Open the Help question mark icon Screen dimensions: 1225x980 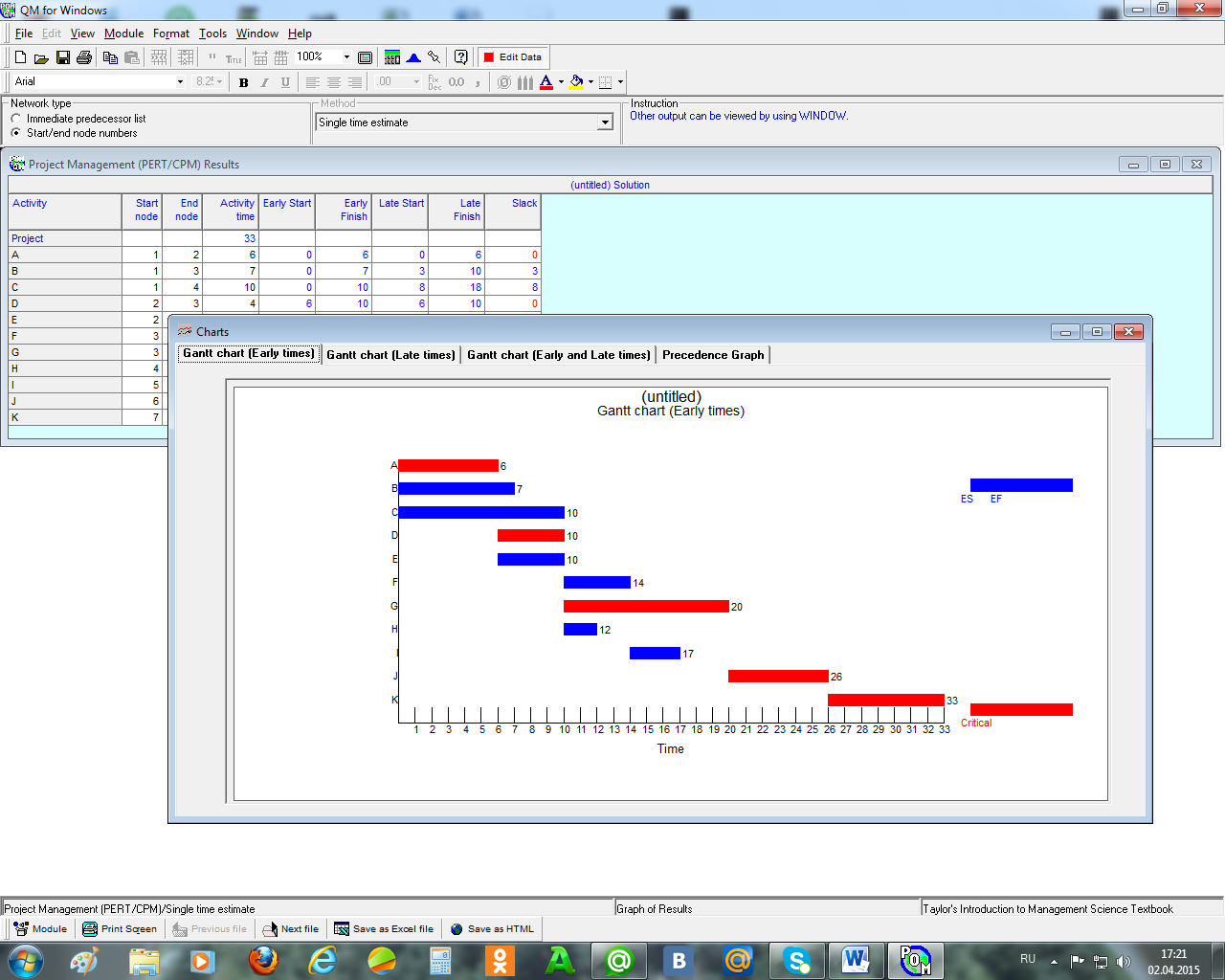(460, 57)
